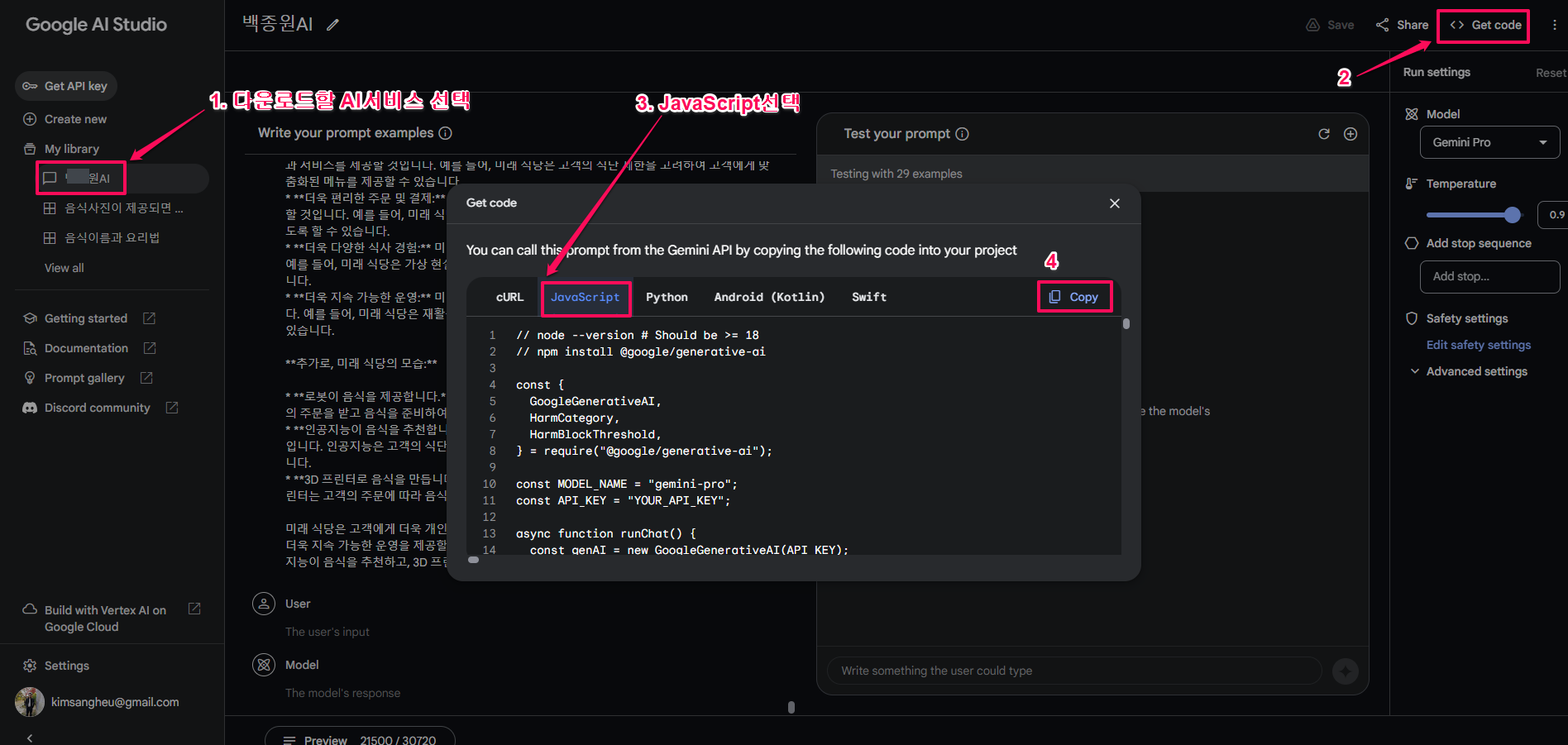Click info icon beside Write your prompt examples
The height and width of the screenshot is (745, 1568).
[x=445, y=133]
